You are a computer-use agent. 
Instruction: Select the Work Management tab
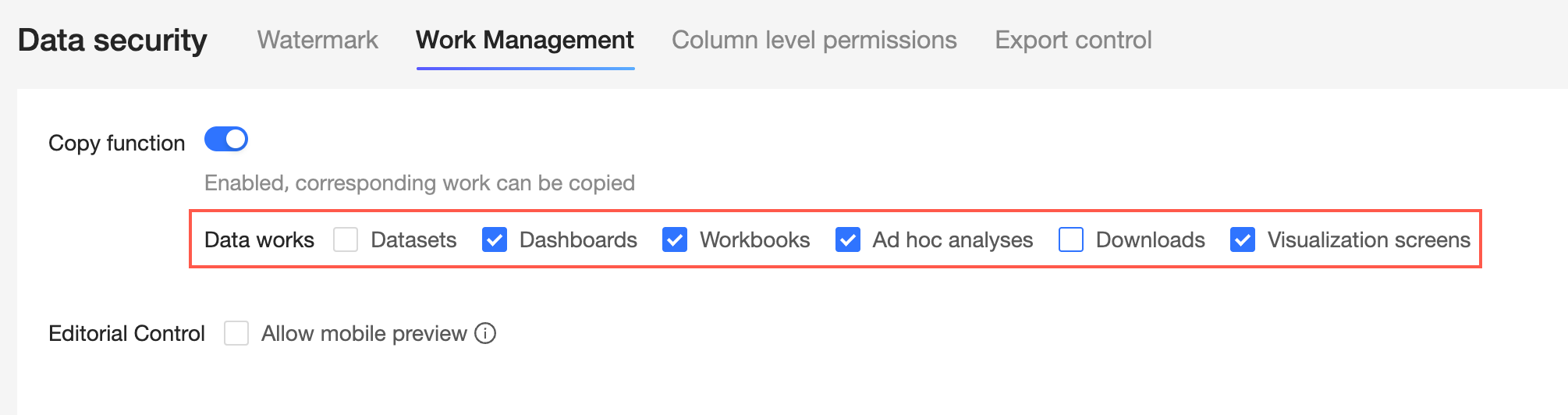525,40
